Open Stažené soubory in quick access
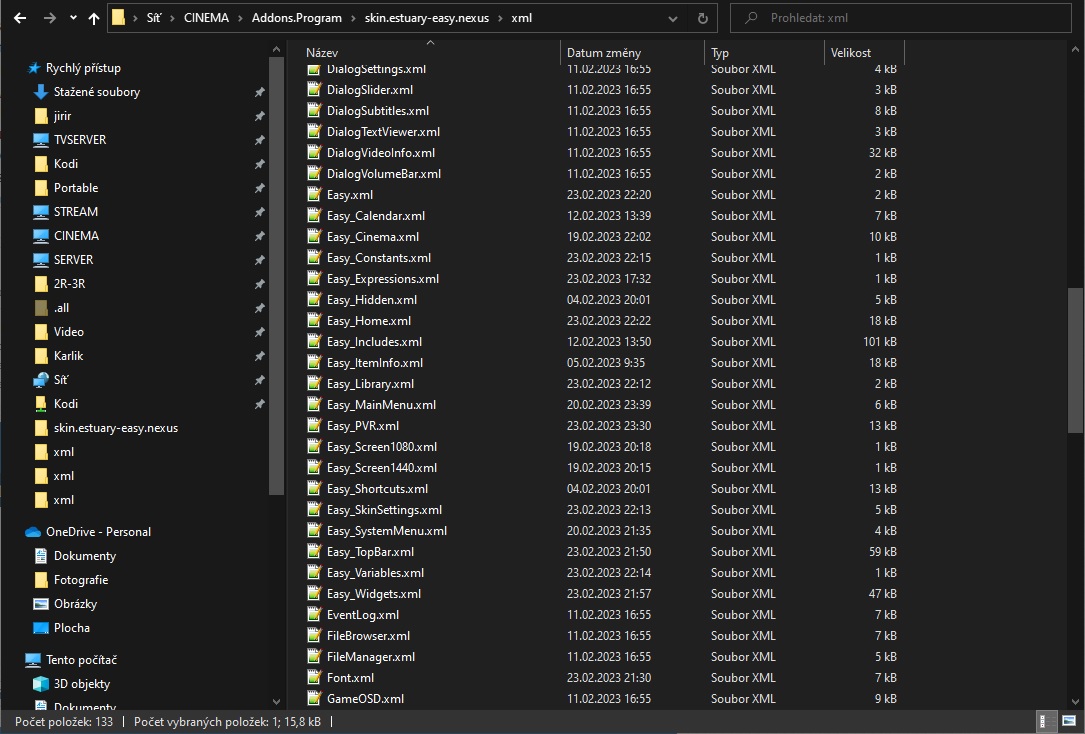The height and width of the screenshot is (734, 1085). tap(96, 92)
